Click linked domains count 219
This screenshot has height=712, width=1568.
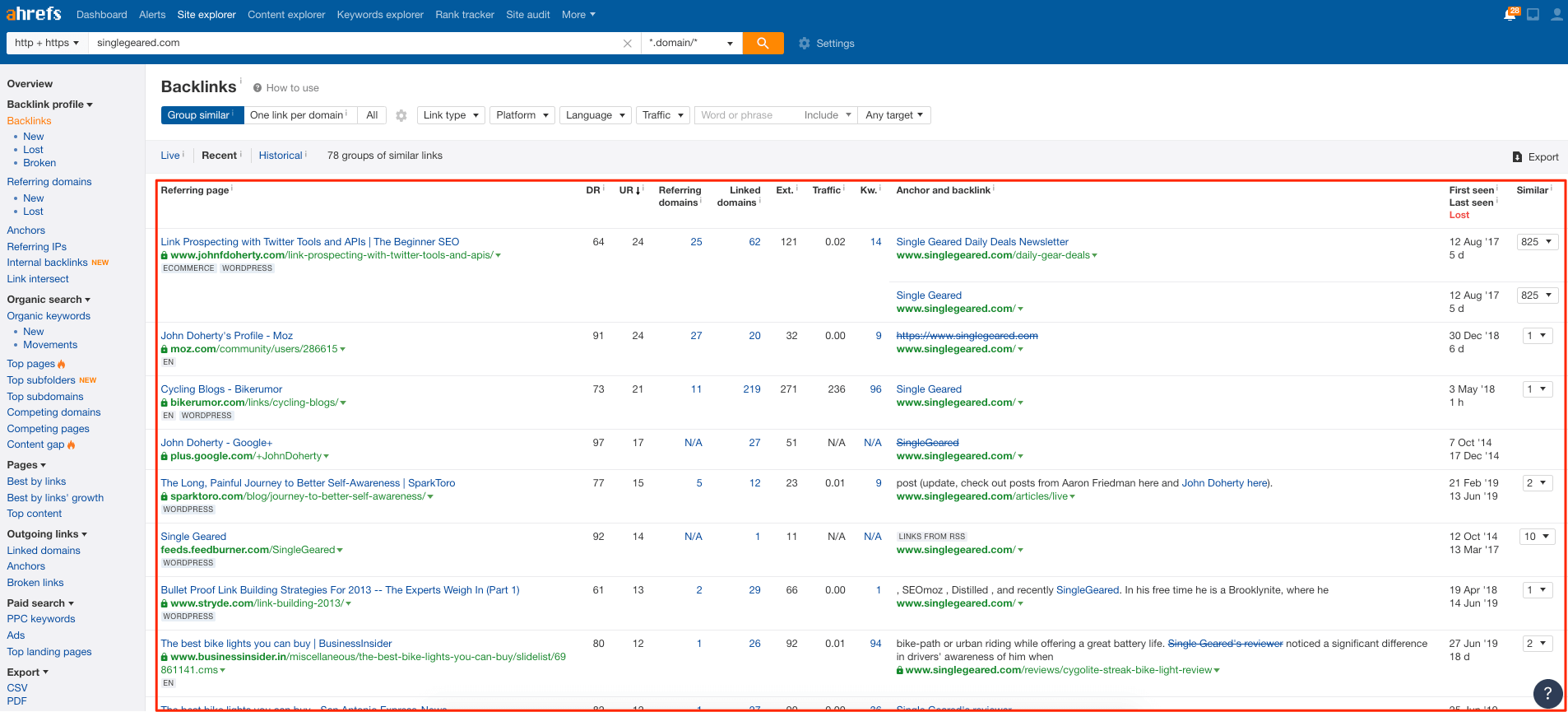(x=752, y=389)
